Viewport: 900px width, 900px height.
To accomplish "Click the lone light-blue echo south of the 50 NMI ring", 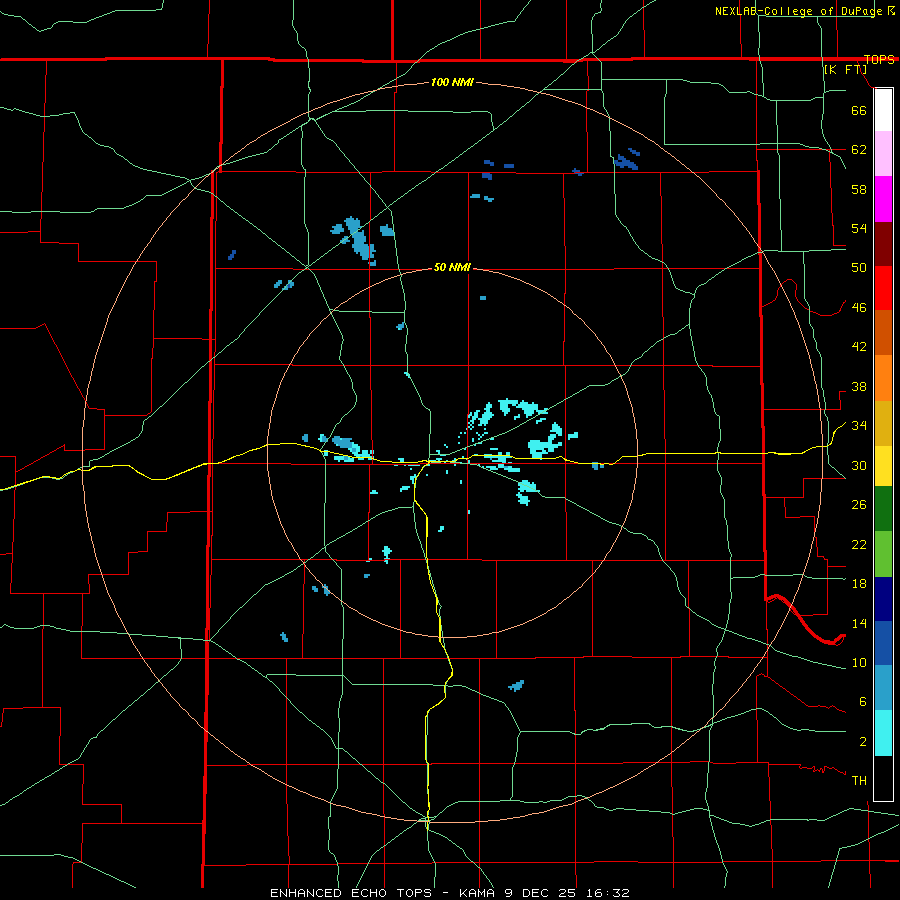I will click(516, 685).
